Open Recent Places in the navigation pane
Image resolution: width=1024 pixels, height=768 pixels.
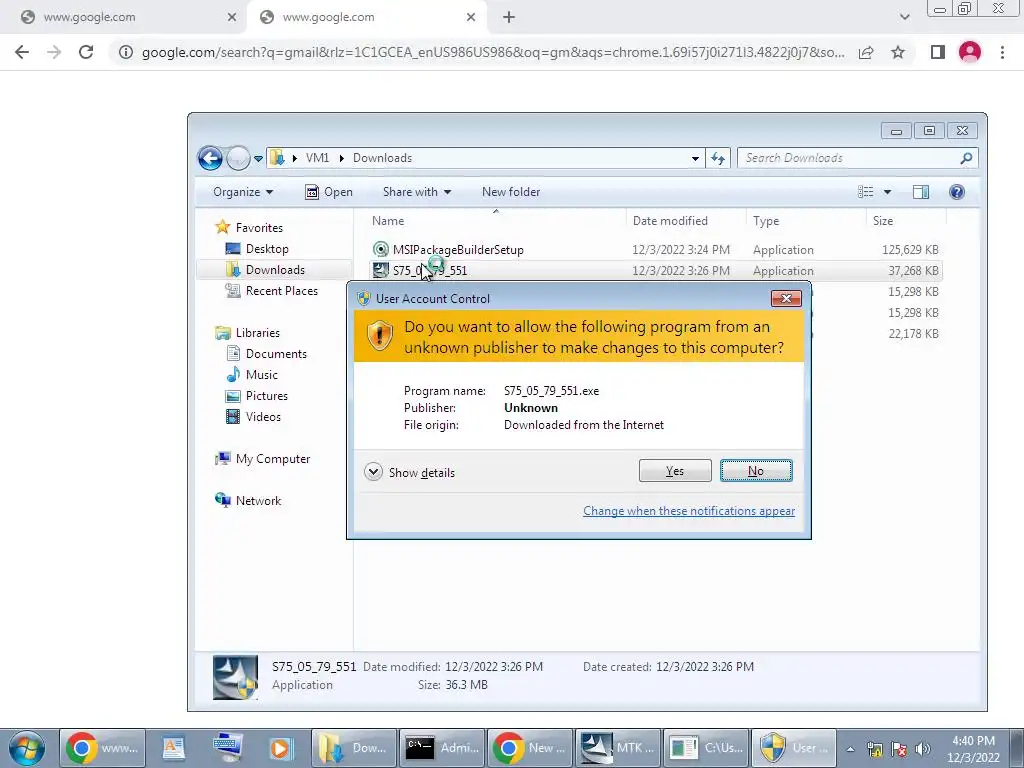281,291
